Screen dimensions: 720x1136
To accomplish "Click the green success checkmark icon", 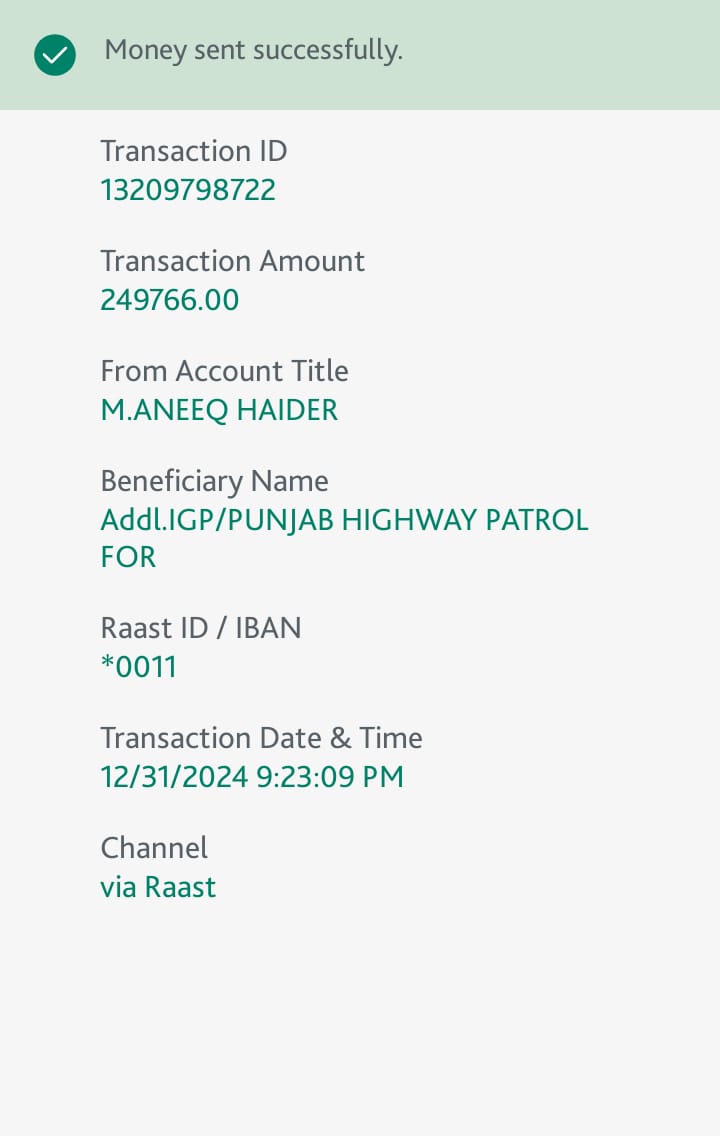I will tap(55, 55).
